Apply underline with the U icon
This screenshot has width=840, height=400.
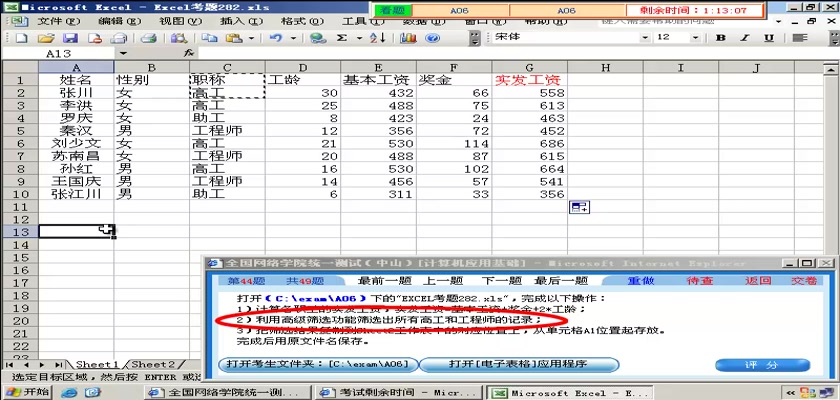[x=769, y=37]
